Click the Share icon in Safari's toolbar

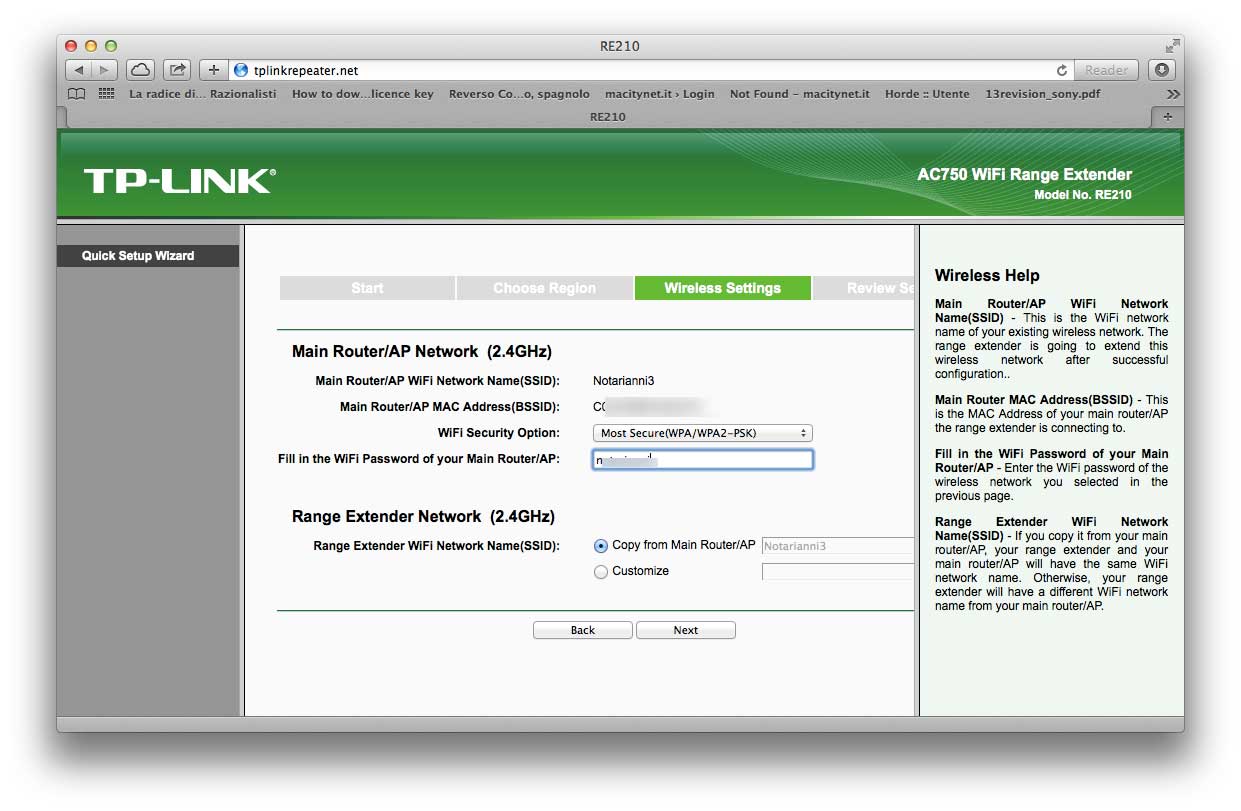(177, 70)
